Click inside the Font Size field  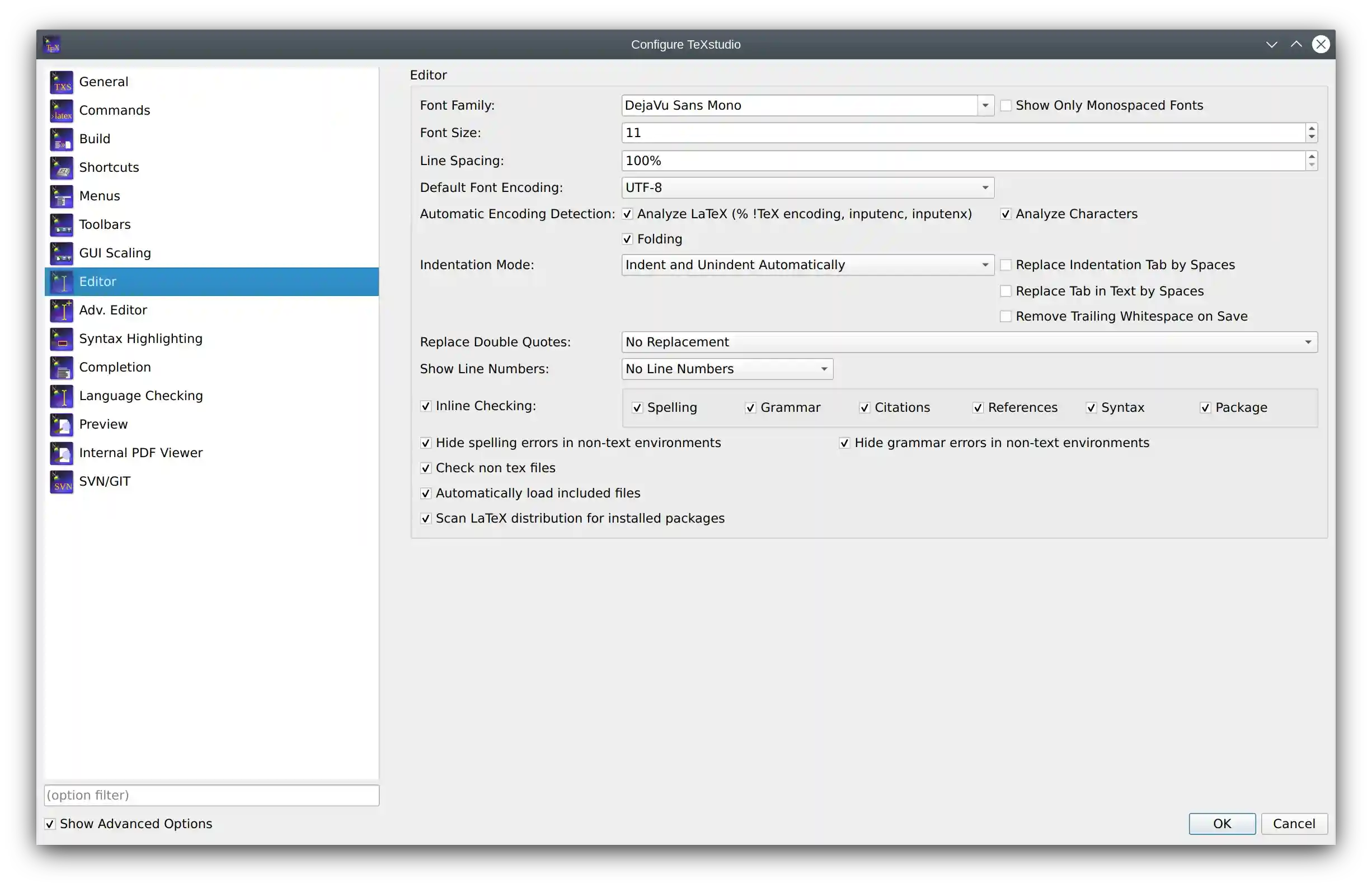[964, 133]
